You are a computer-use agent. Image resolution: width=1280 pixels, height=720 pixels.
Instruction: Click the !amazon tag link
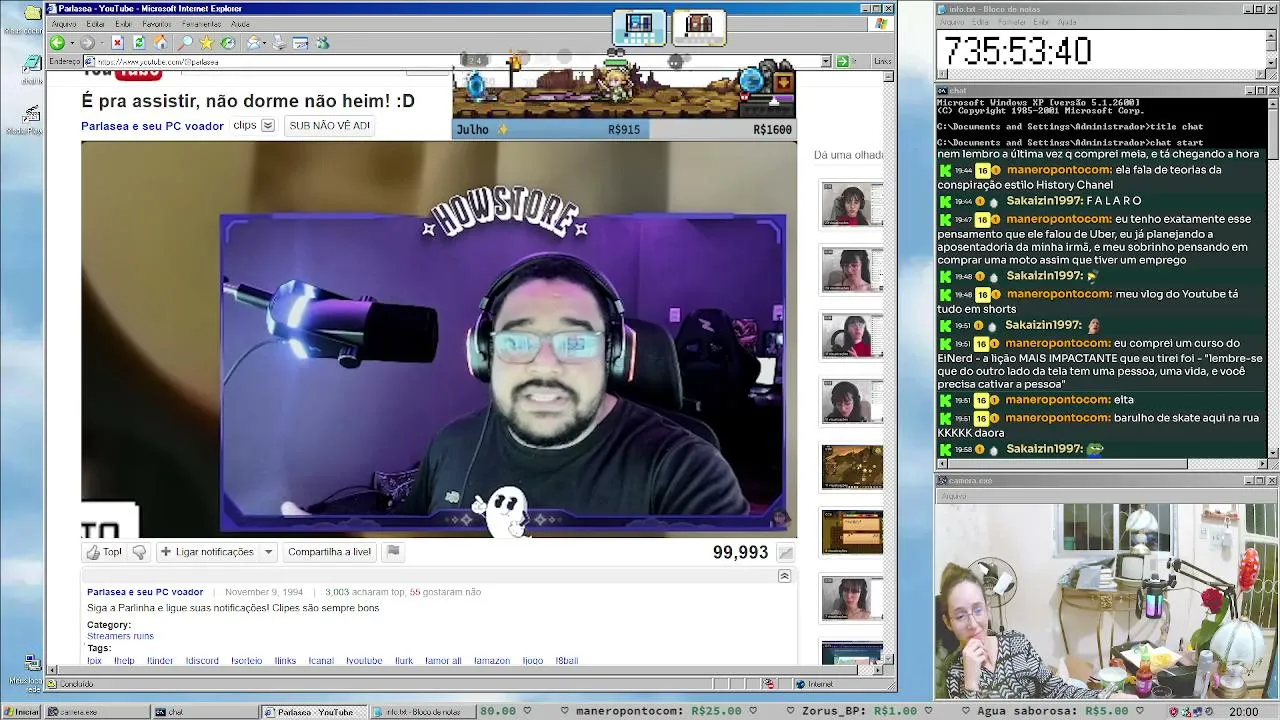[492, 661]
